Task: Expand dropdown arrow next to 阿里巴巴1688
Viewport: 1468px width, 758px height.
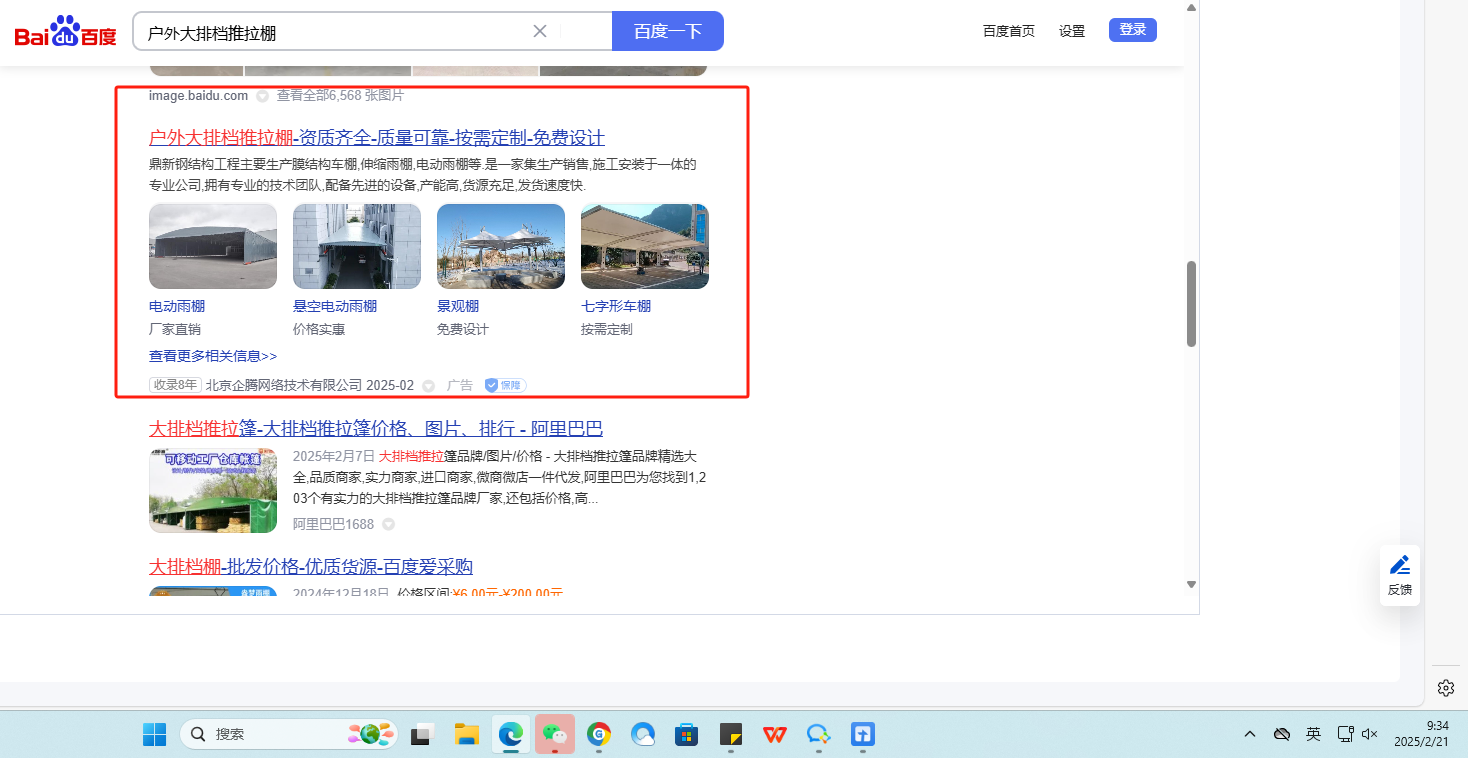Action: [389, 524]
